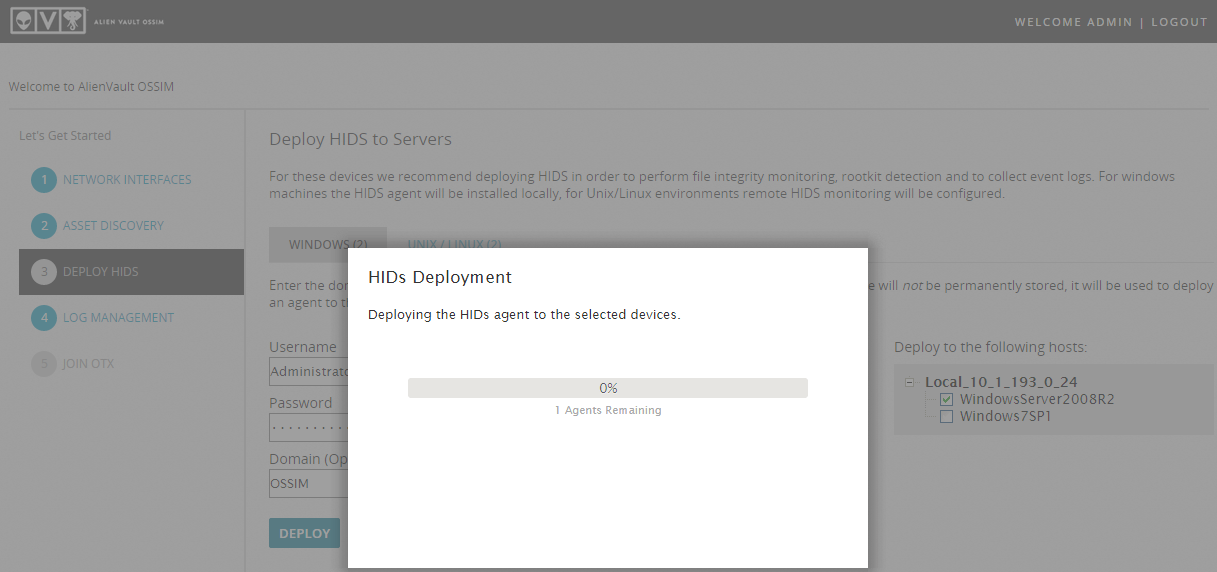
Task: Switch to the Unix / Linux (2) tab
Action: (x=454, y=244)
